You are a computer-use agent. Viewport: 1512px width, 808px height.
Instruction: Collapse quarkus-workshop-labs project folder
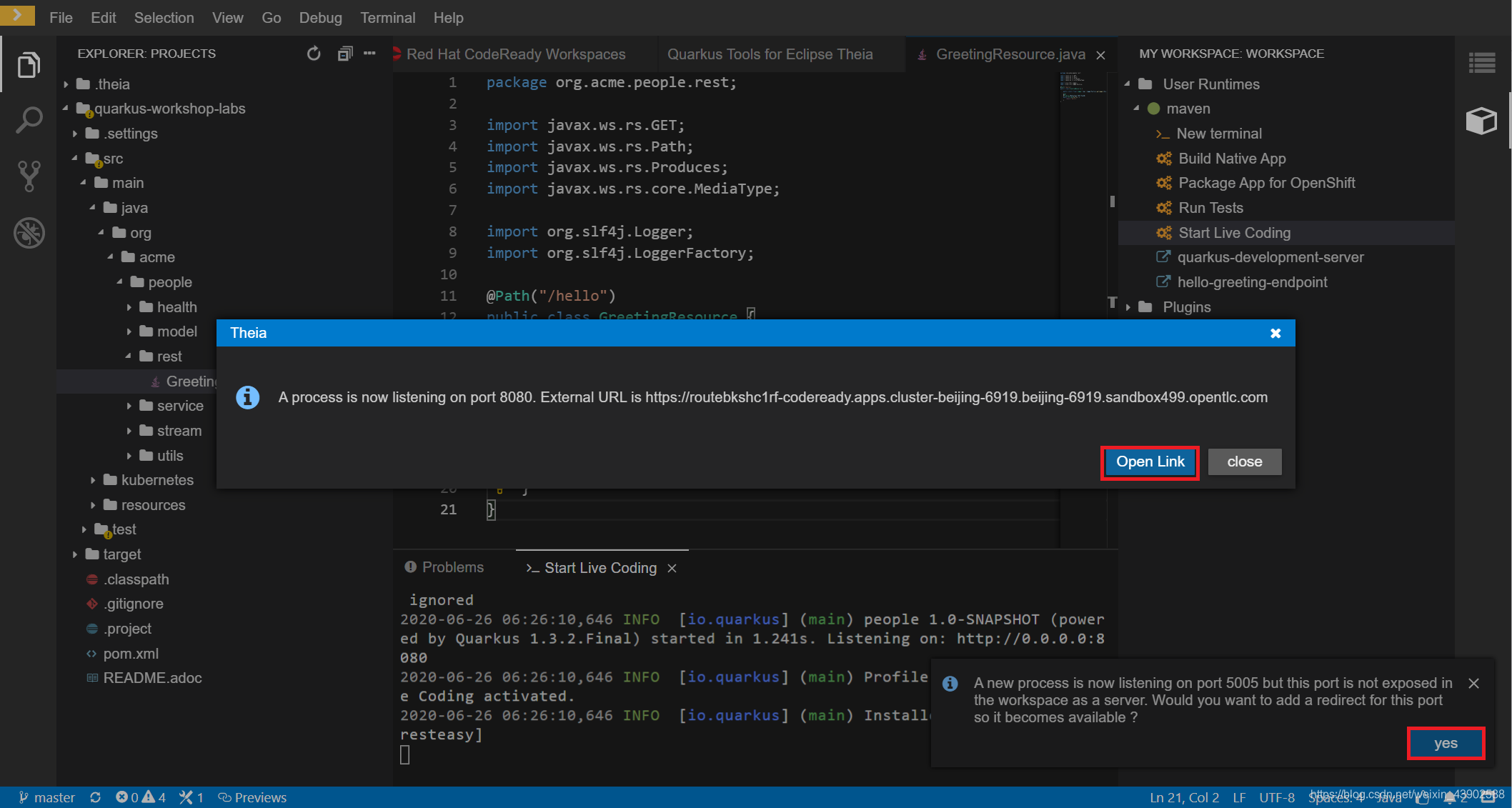[x=66, y=109]
